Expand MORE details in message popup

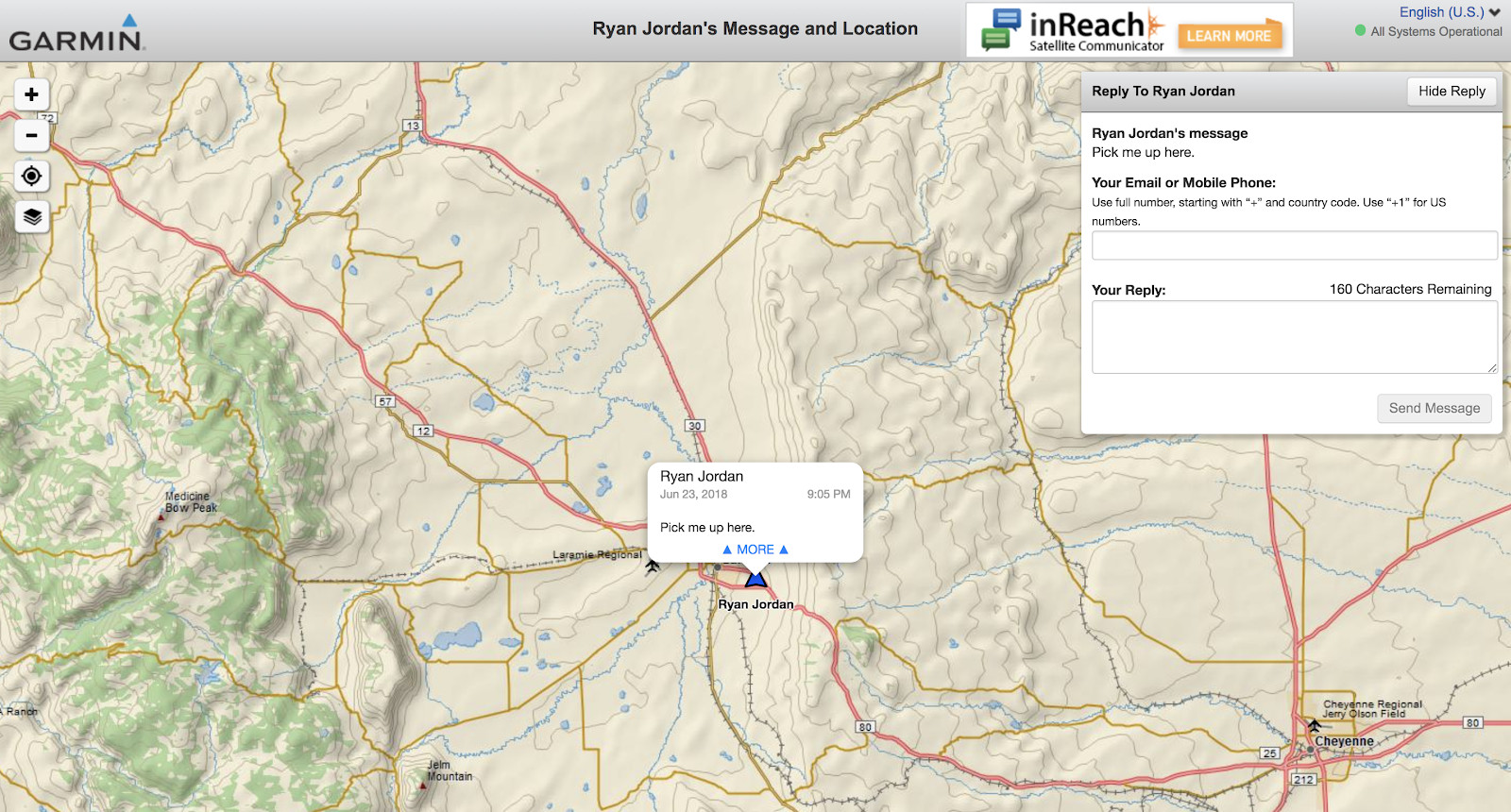coord(755,550)
